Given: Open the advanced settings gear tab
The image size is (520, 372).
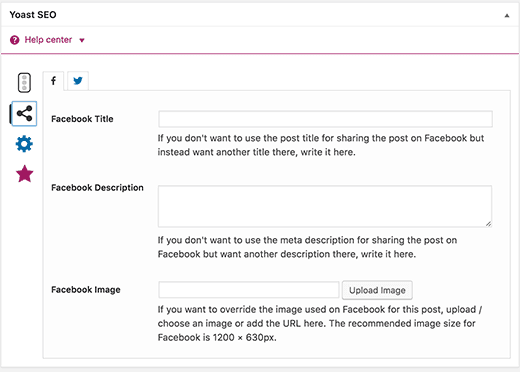Looking at the screenshot, I should (x=24, y=144).
